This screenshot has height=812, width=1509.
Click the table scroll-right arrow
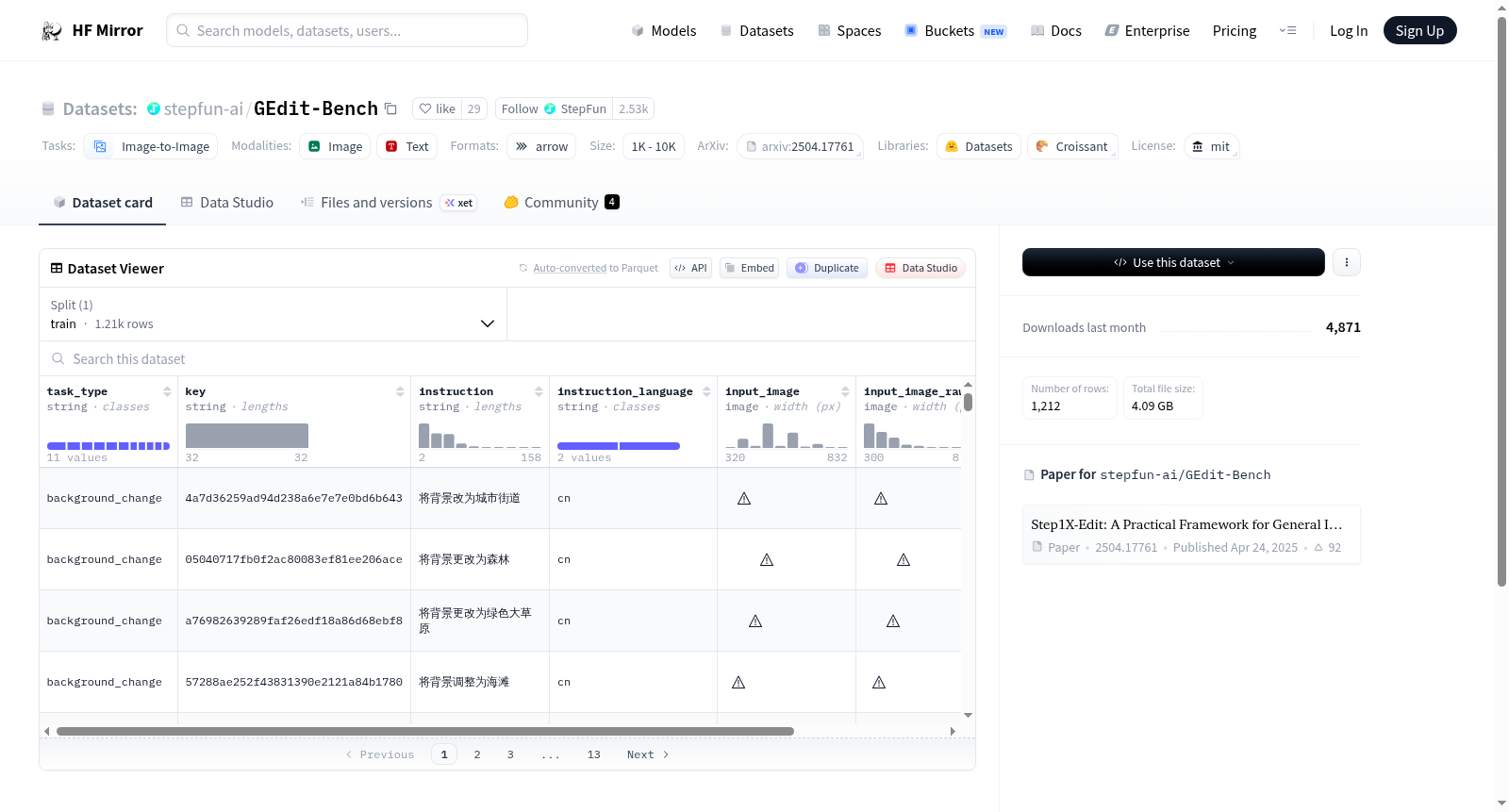tap(953, 731)
